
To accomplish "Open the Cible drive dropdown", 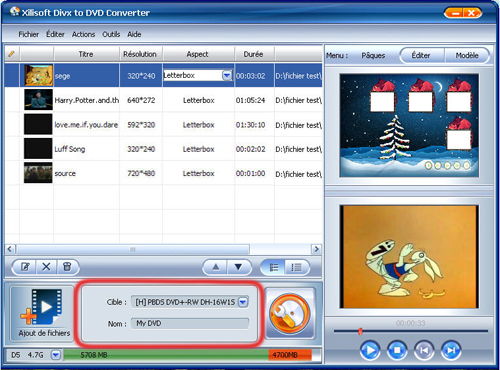I will pyautogui.click(x=243, y=302).
